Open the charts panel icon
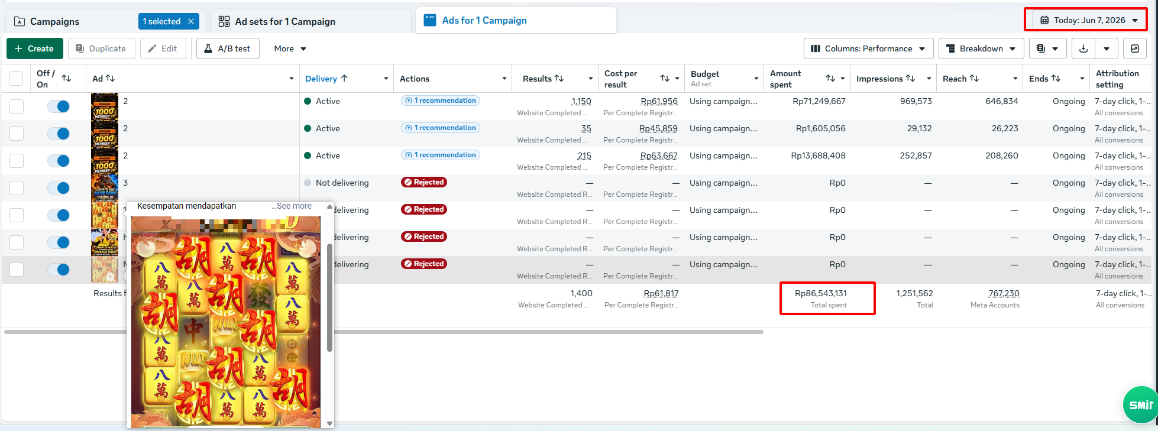1158x431 pixels. 1134,49
